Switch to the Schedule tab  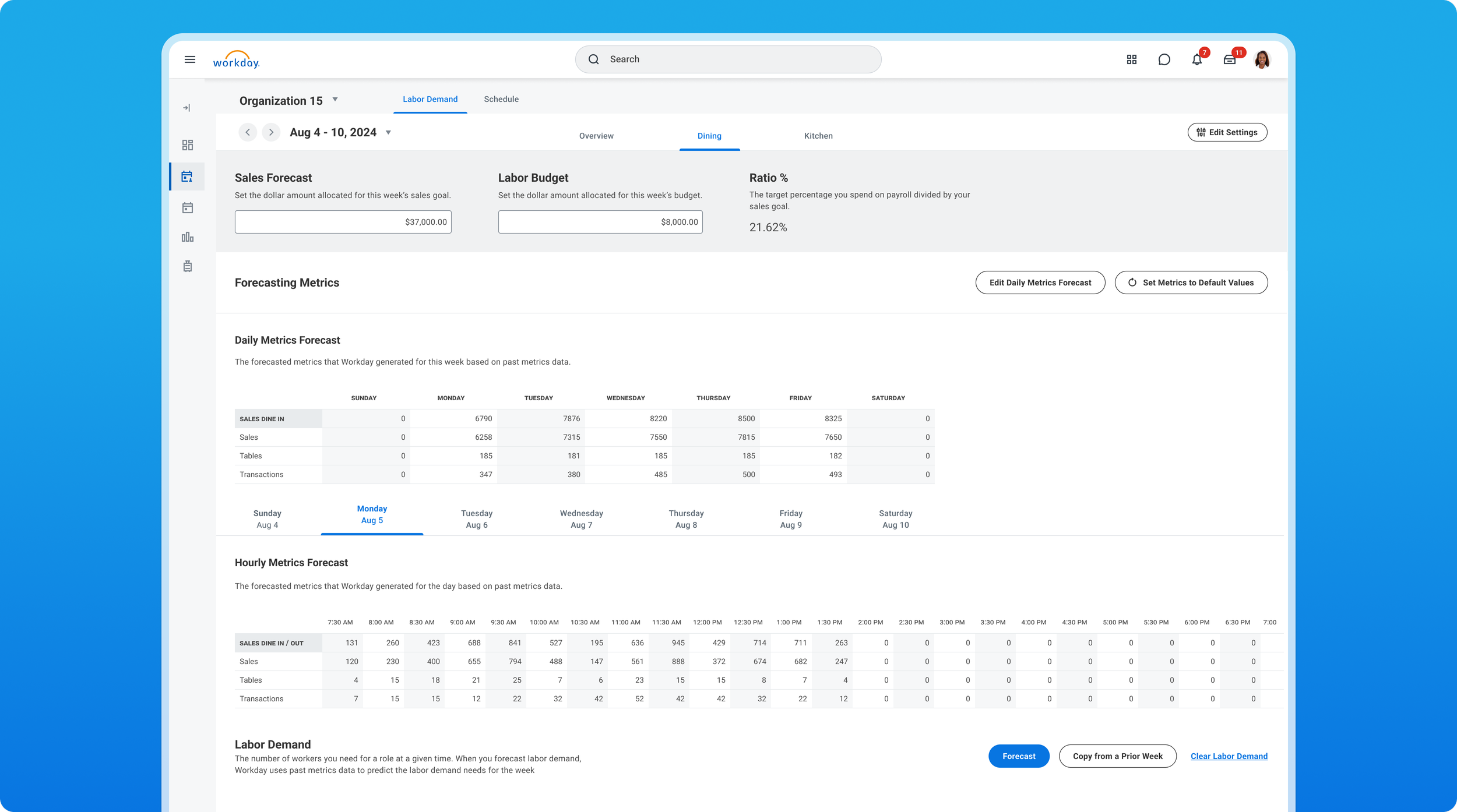tap(501, 99)
